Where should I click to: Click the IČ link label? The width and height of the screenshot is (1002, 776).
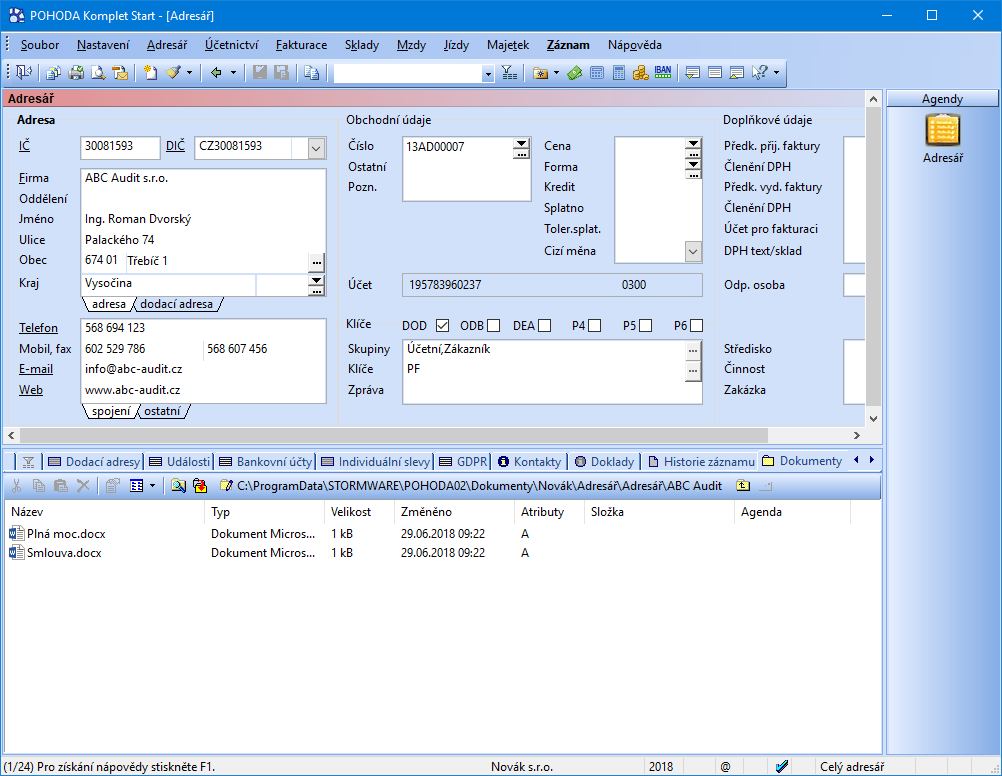point(24,146)
